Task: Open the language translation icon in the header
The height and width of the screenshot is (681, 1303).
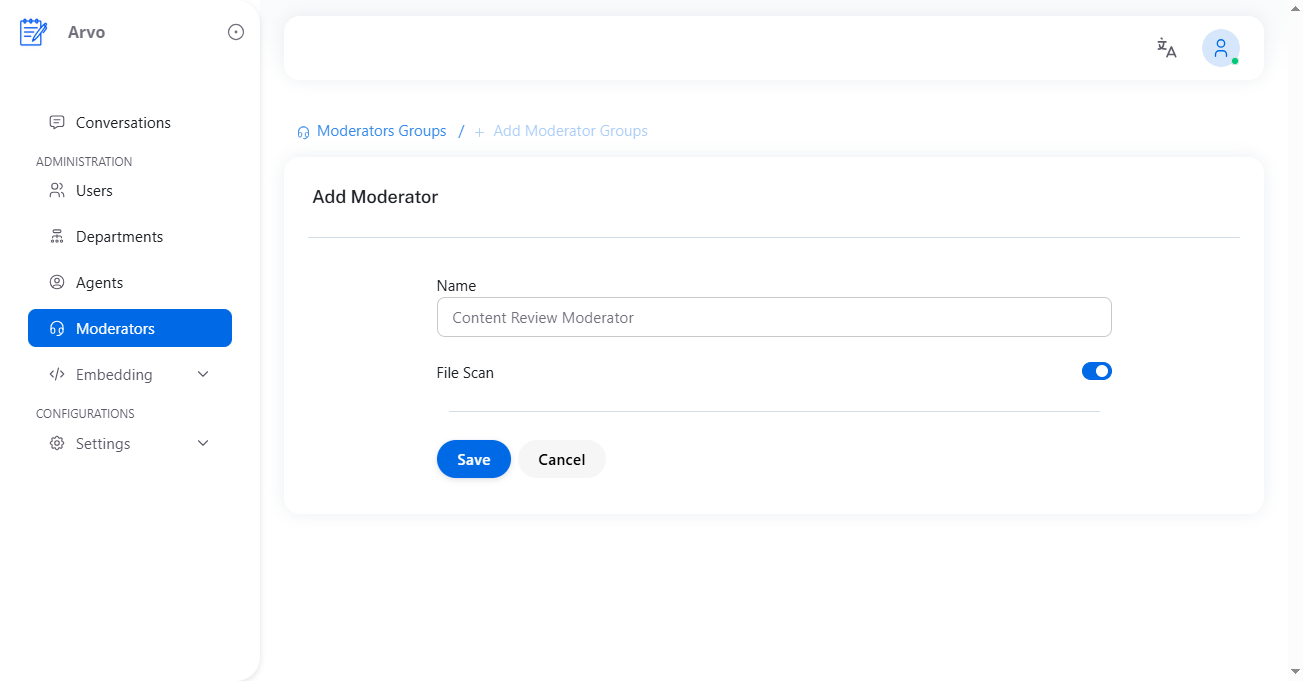Action: (1166, 47)
